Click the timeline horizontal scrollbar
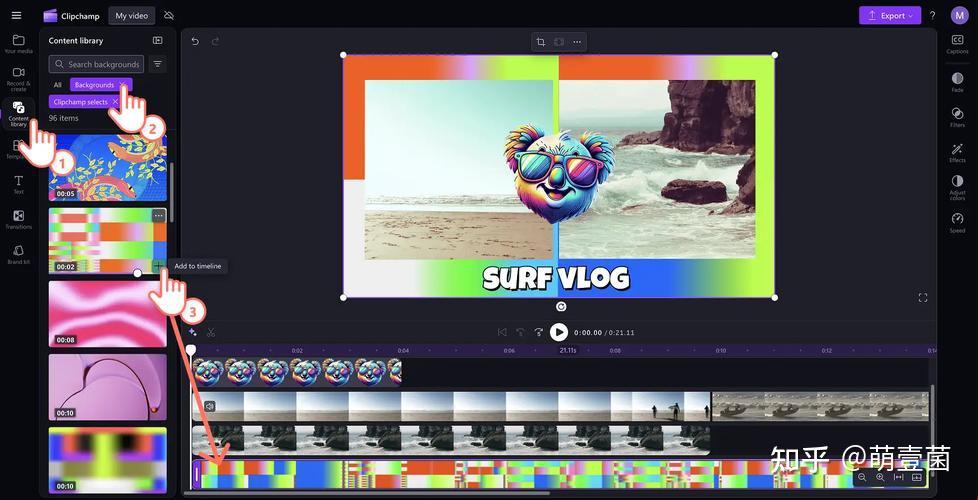Screen dimensions: 978x500 (366, 493)
